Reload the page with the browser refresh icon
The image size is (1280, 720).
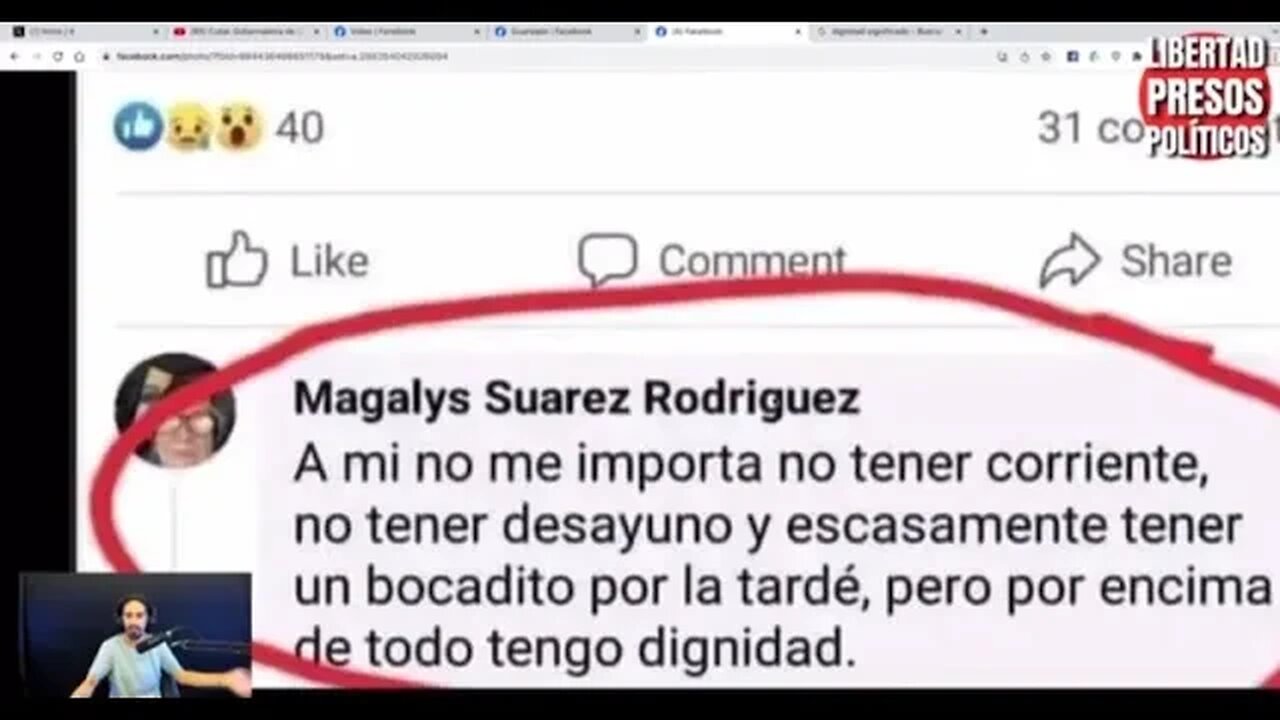[57, 57]
